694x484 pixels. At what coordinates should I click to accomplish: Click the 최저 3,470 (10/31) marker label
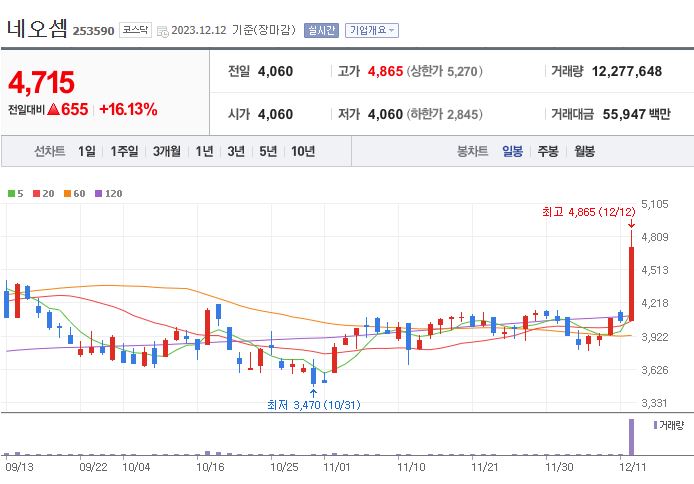[314, 405]
